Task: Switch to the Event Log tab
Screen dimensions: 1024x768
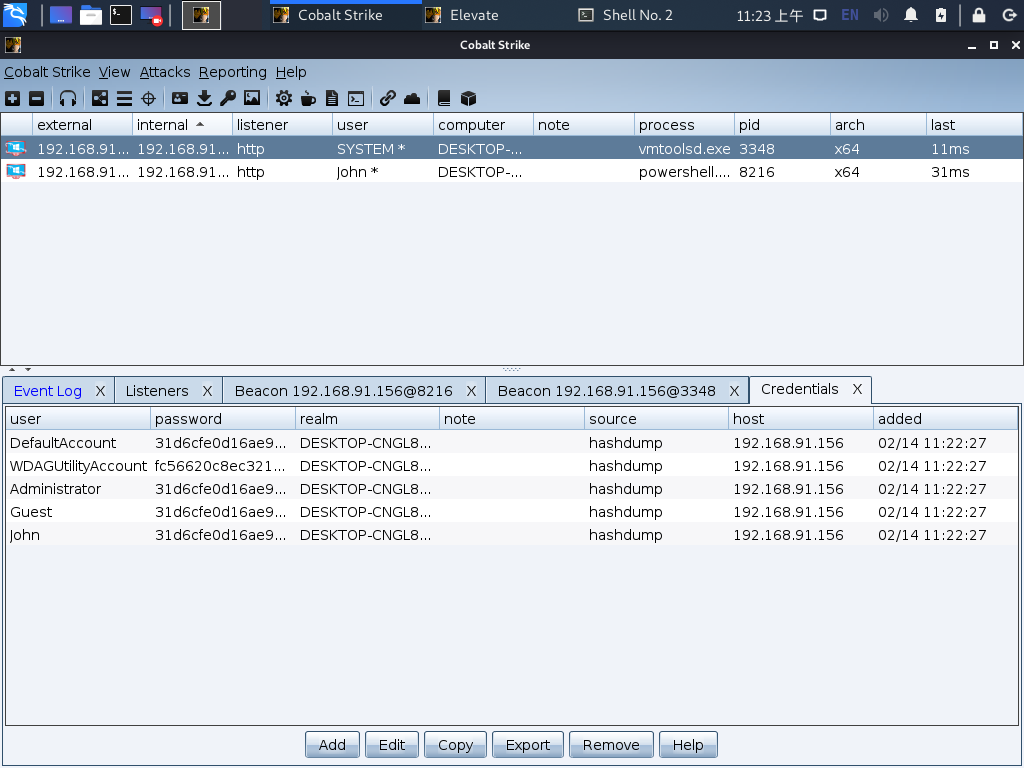Action: click(x=48, y=391)
